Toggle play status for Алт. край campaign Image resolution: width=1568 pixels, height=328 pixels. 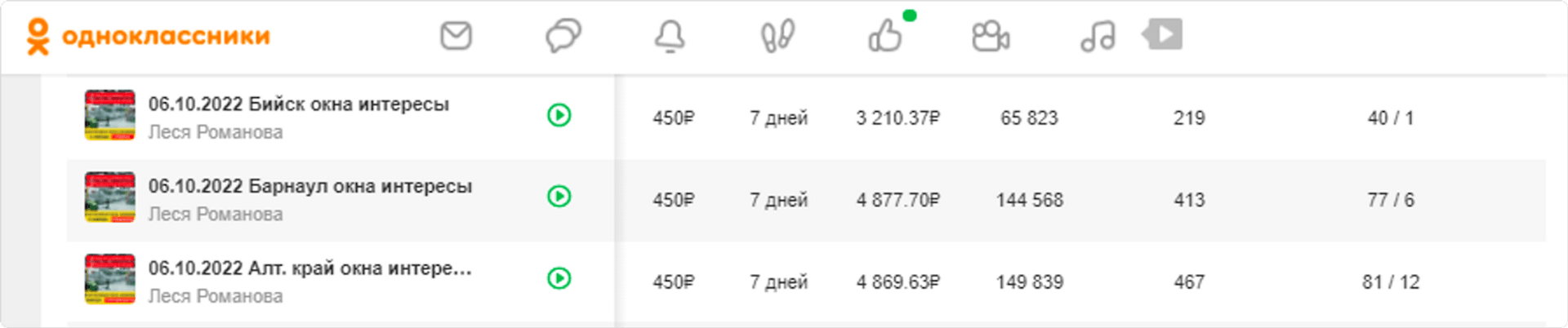[559, 278]
